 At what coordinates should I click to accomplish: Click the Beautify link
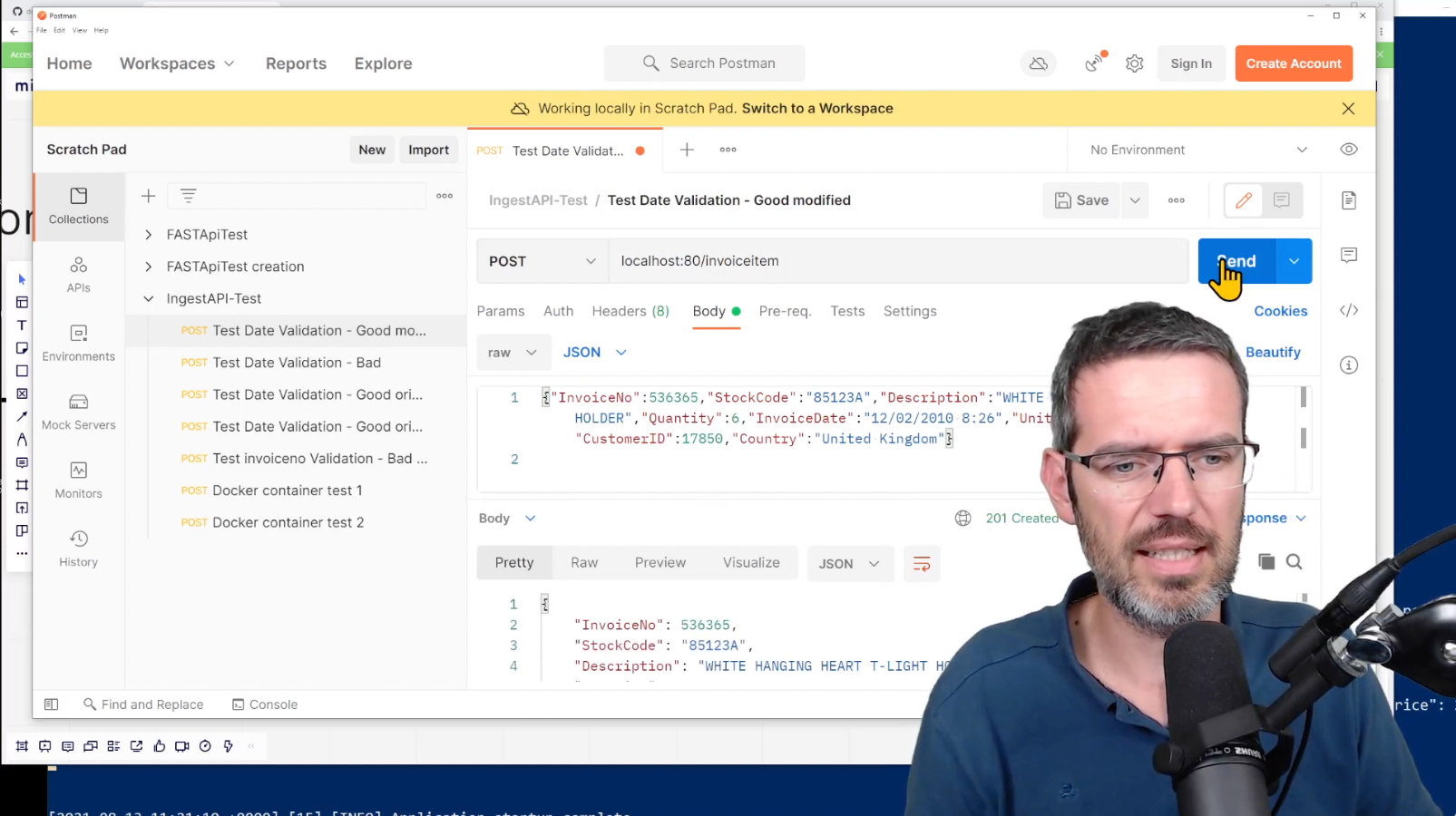pyautogui.click(x=1273, y=353)
